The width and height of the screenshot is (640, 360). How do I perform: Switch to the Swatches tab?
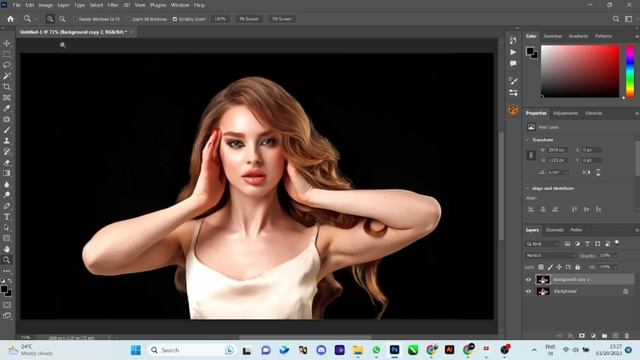pyautogui.click(x=552, y=36)
